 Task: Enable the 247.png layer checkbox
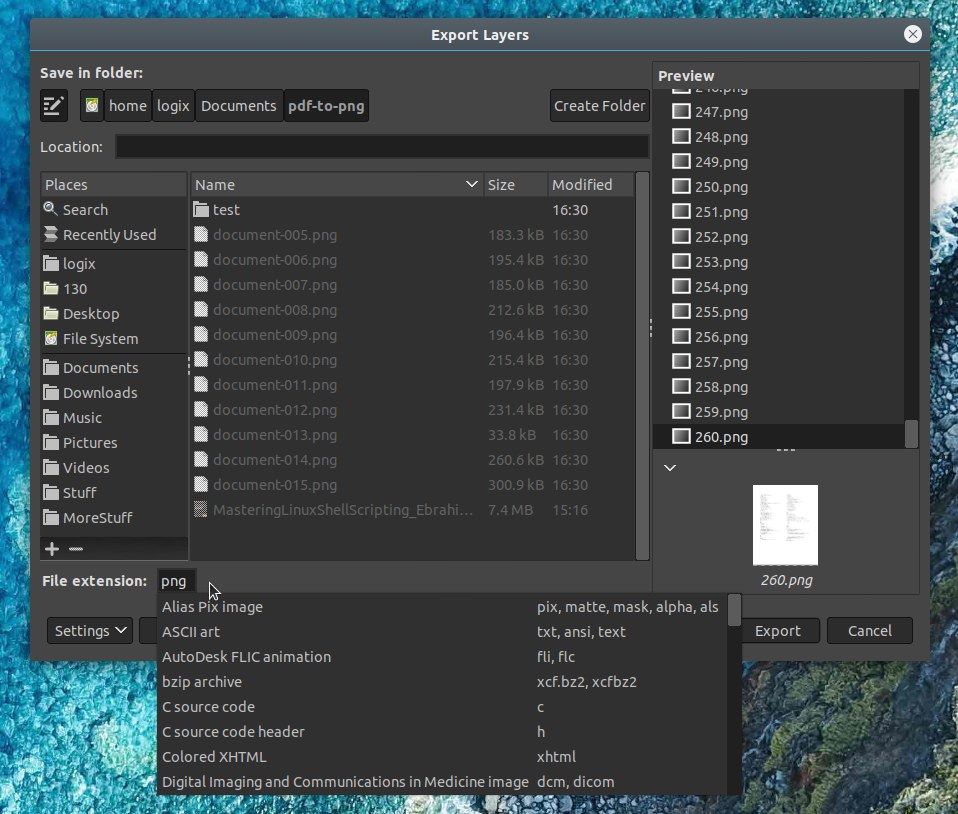tap(683, 112)
